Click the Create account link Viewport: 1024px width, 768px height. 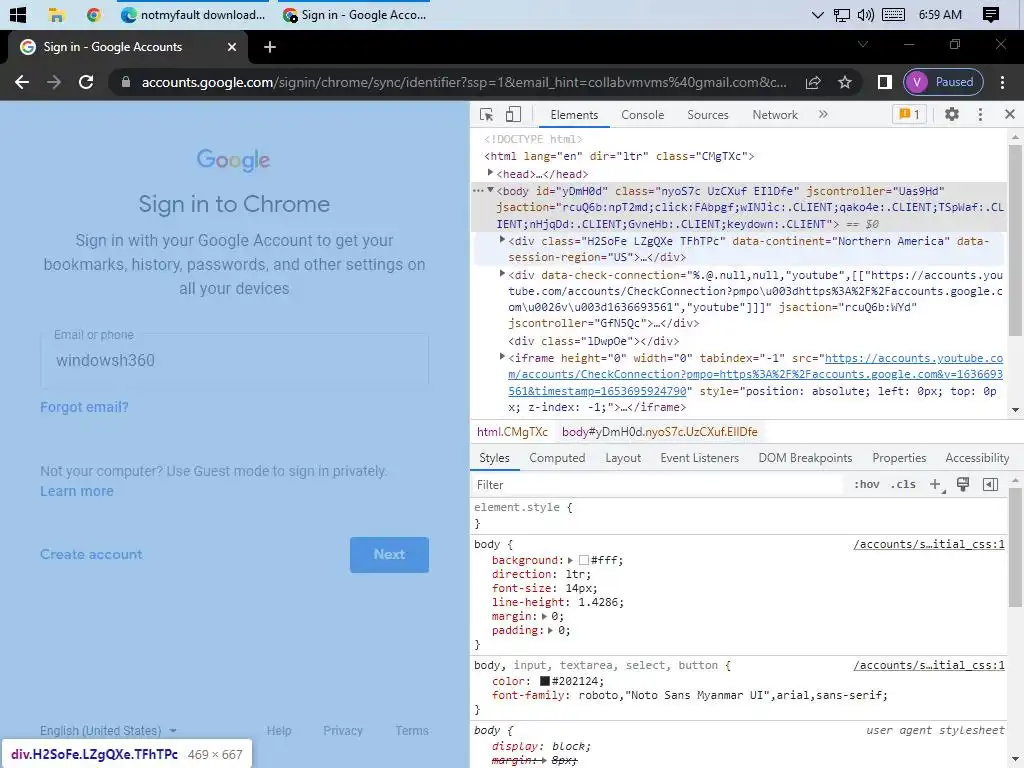click(91, 554)
